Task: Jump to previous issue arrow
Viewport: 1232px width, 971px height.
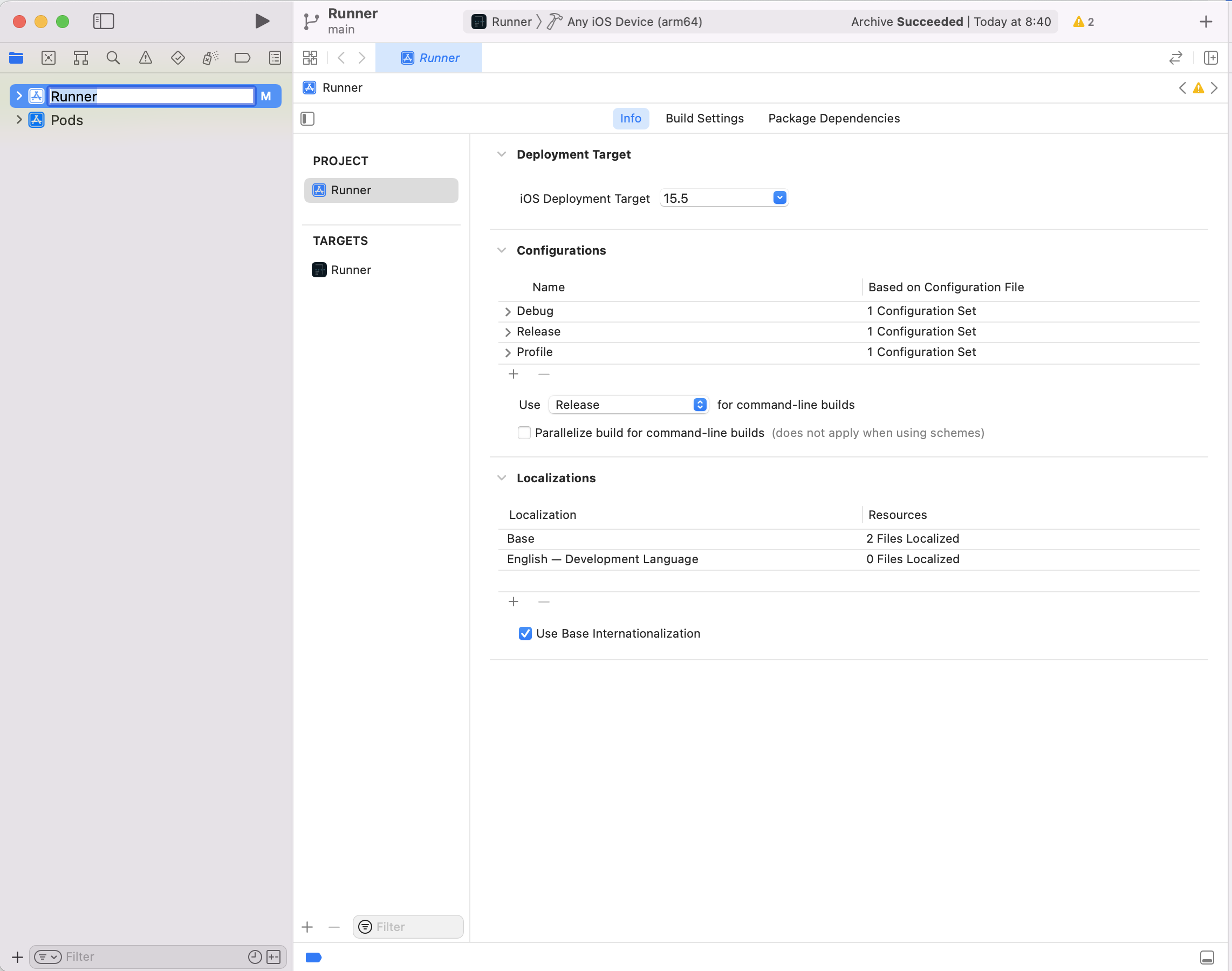Action: pos(1182,87)
